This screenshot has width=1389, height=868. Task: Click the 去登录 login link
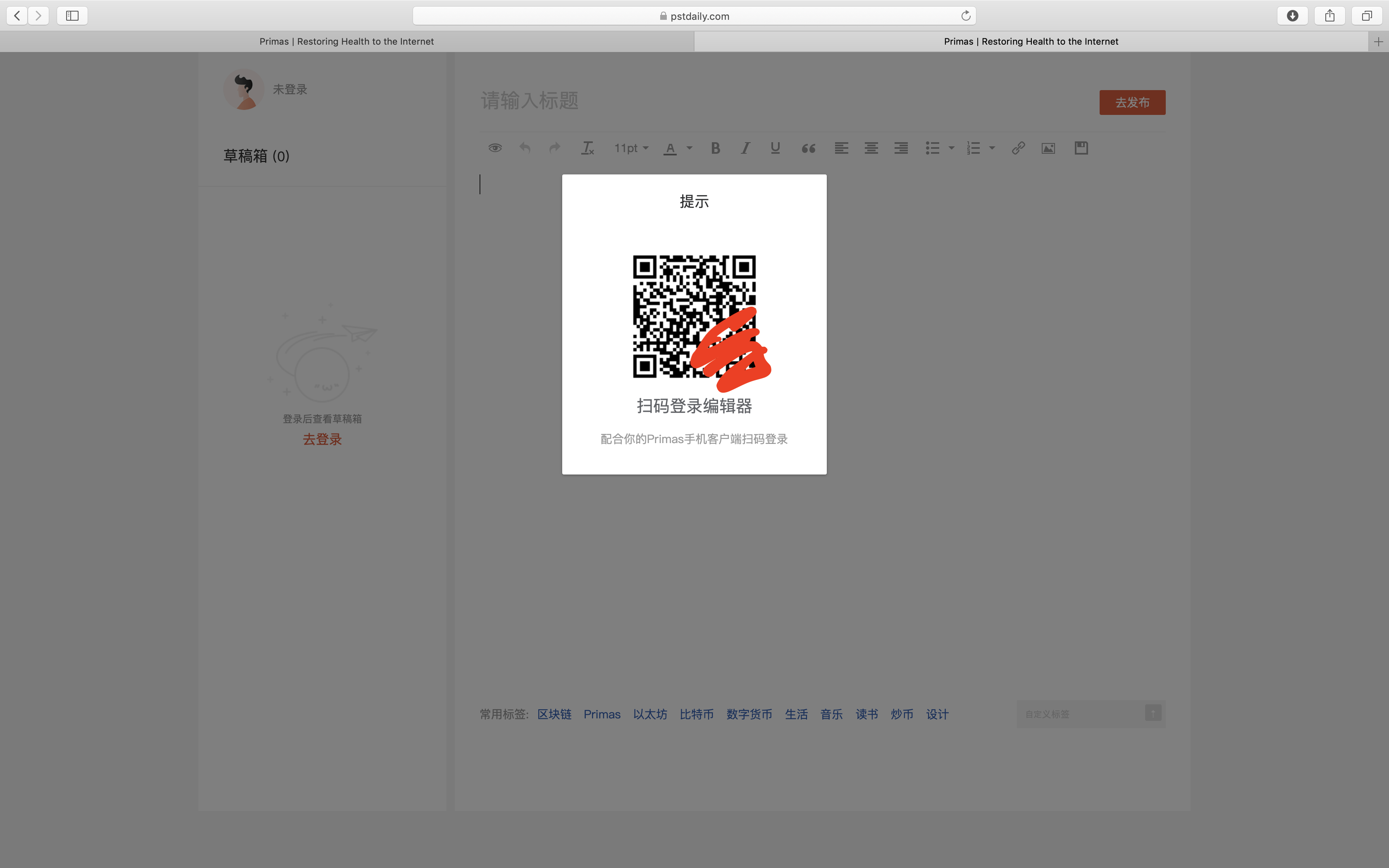point(322,439)
